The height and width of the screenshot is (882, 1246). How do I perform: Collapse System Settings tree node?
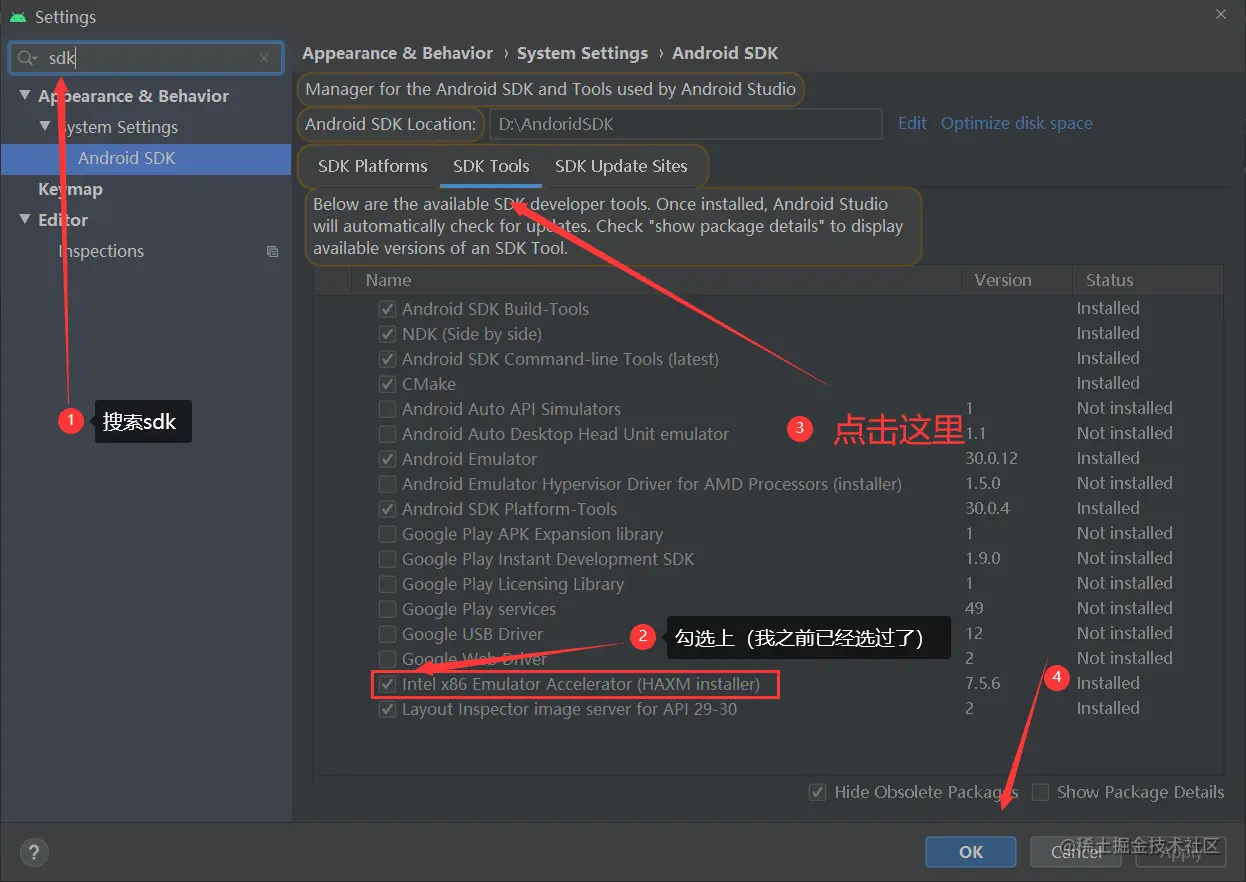point(45,126)
